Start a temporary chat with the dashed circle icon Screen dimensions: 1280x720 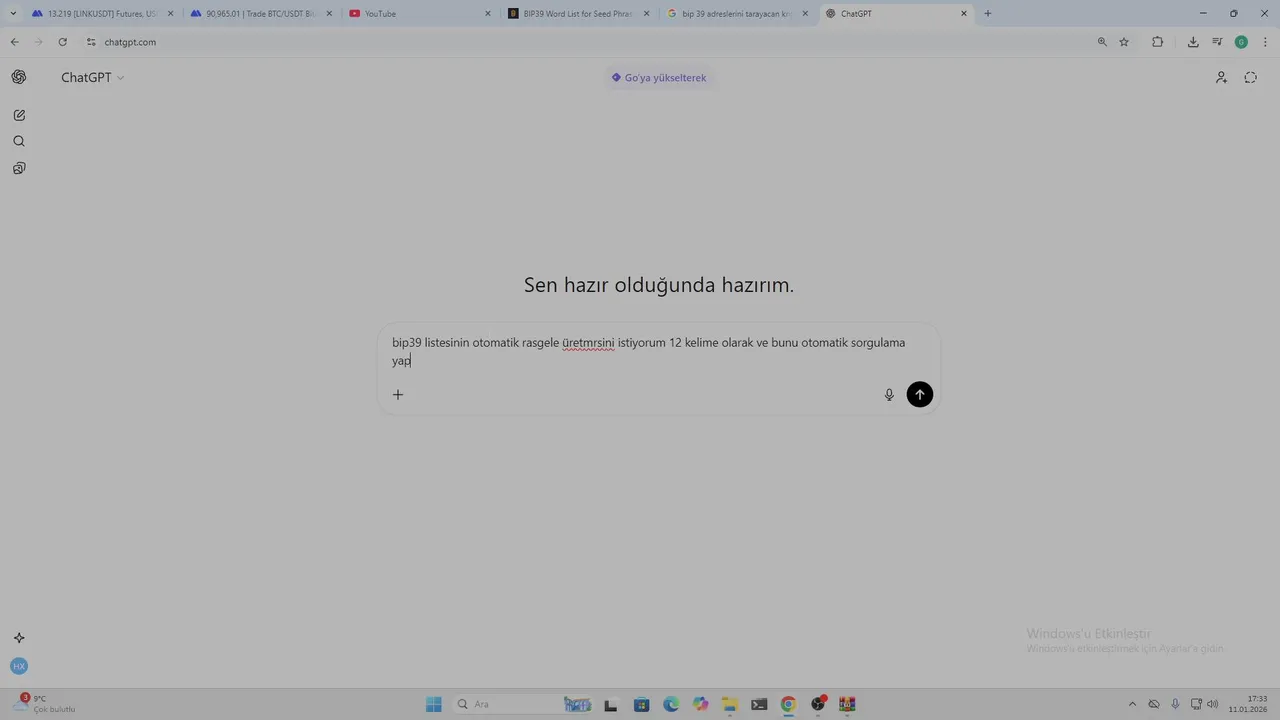1250,77
